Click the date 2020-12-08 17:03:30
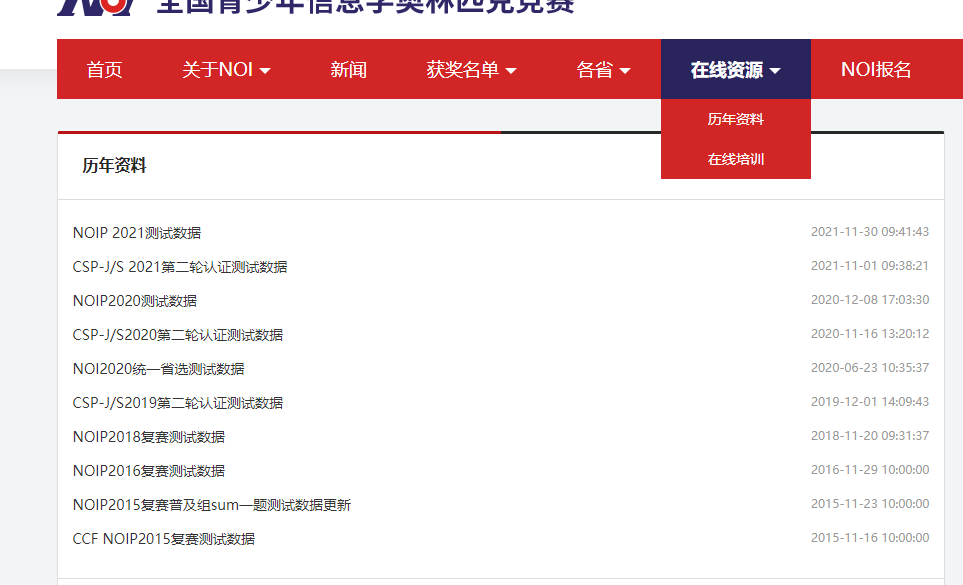Screen dimensions: 963x585 point(870,300)
